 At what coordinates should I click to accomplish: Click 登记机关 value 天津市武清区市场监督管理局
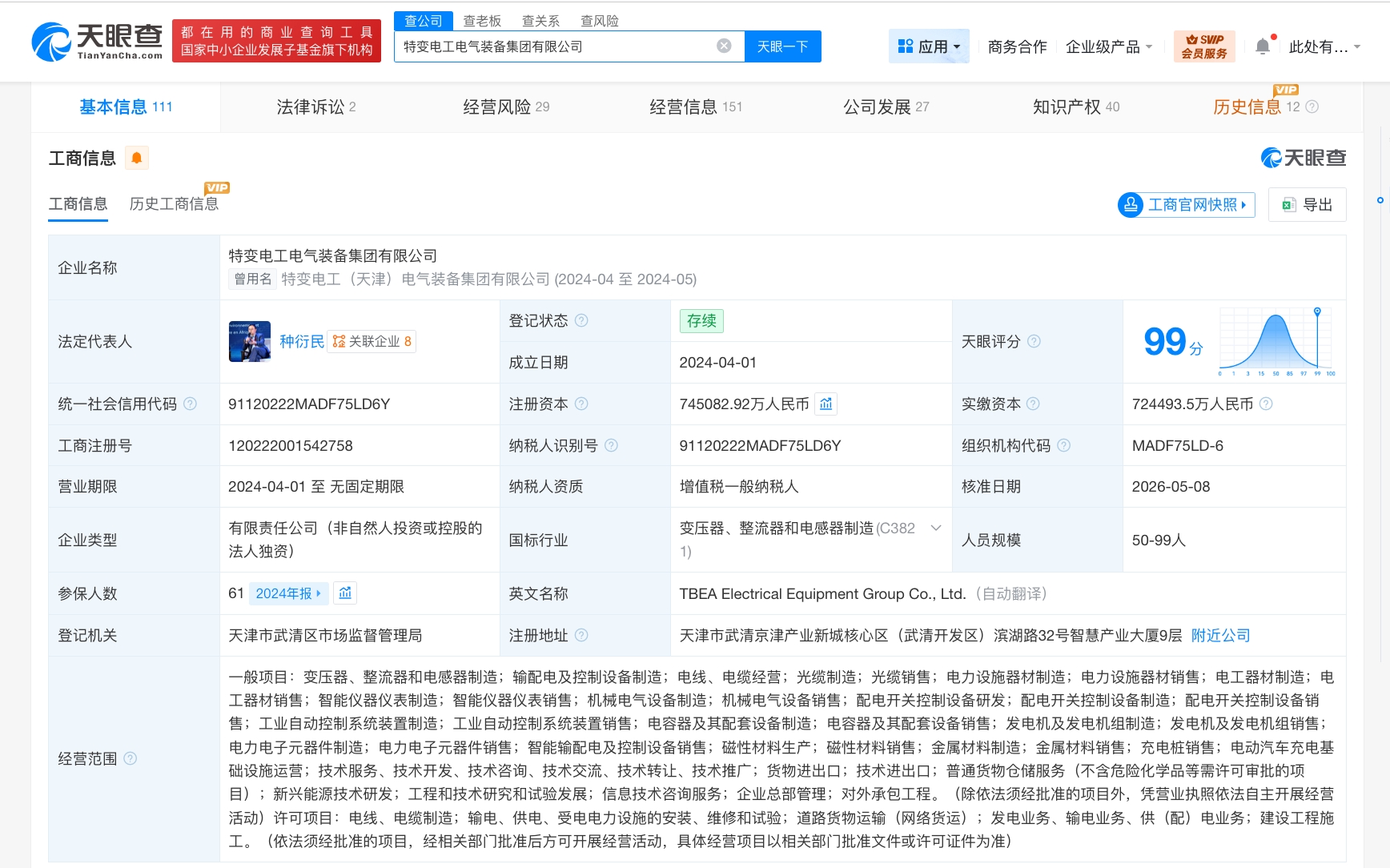[325, 635]
